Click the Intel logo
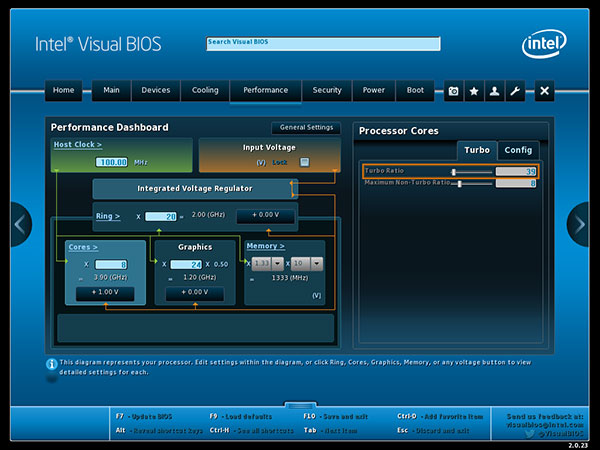600x450 pixels. (544, 44)
